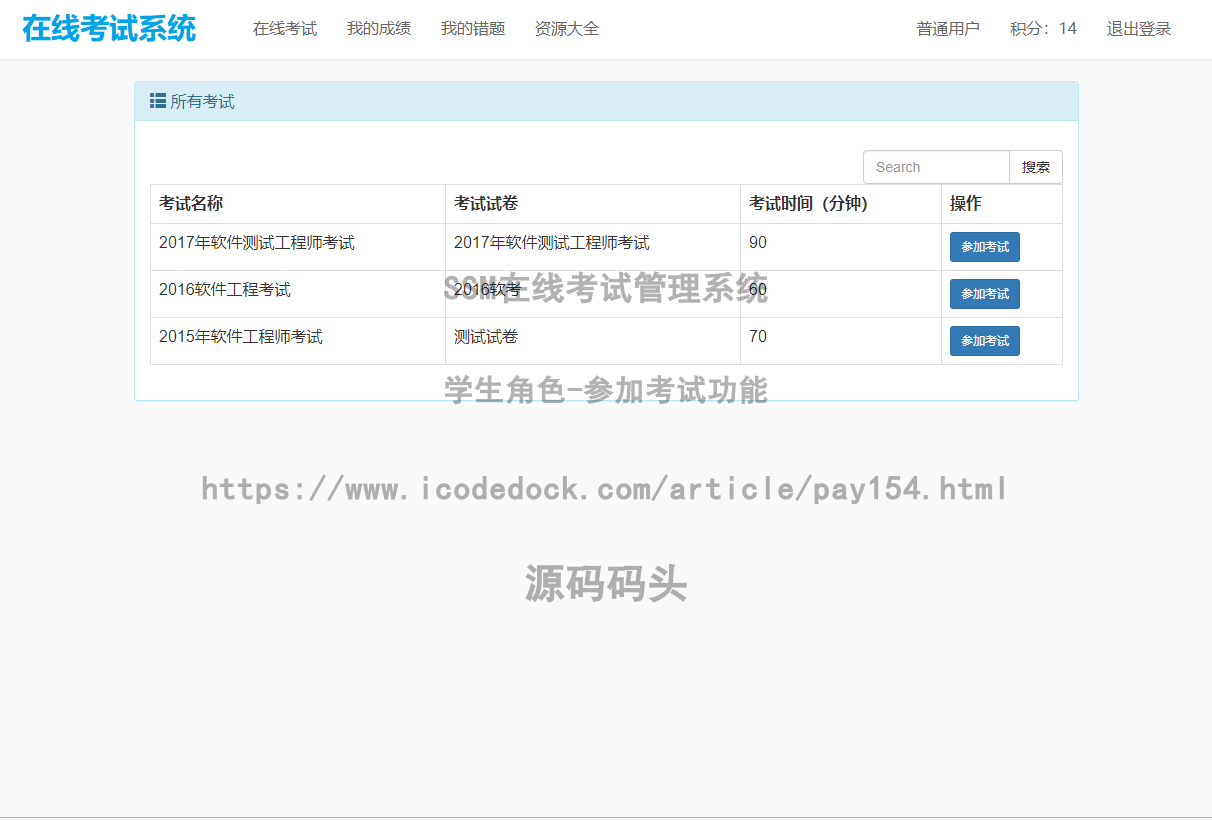This screenshot has height=820, width=1212.
Task: Join 2016软件工程考试 via 参加考试
Action: coord(984,294)
